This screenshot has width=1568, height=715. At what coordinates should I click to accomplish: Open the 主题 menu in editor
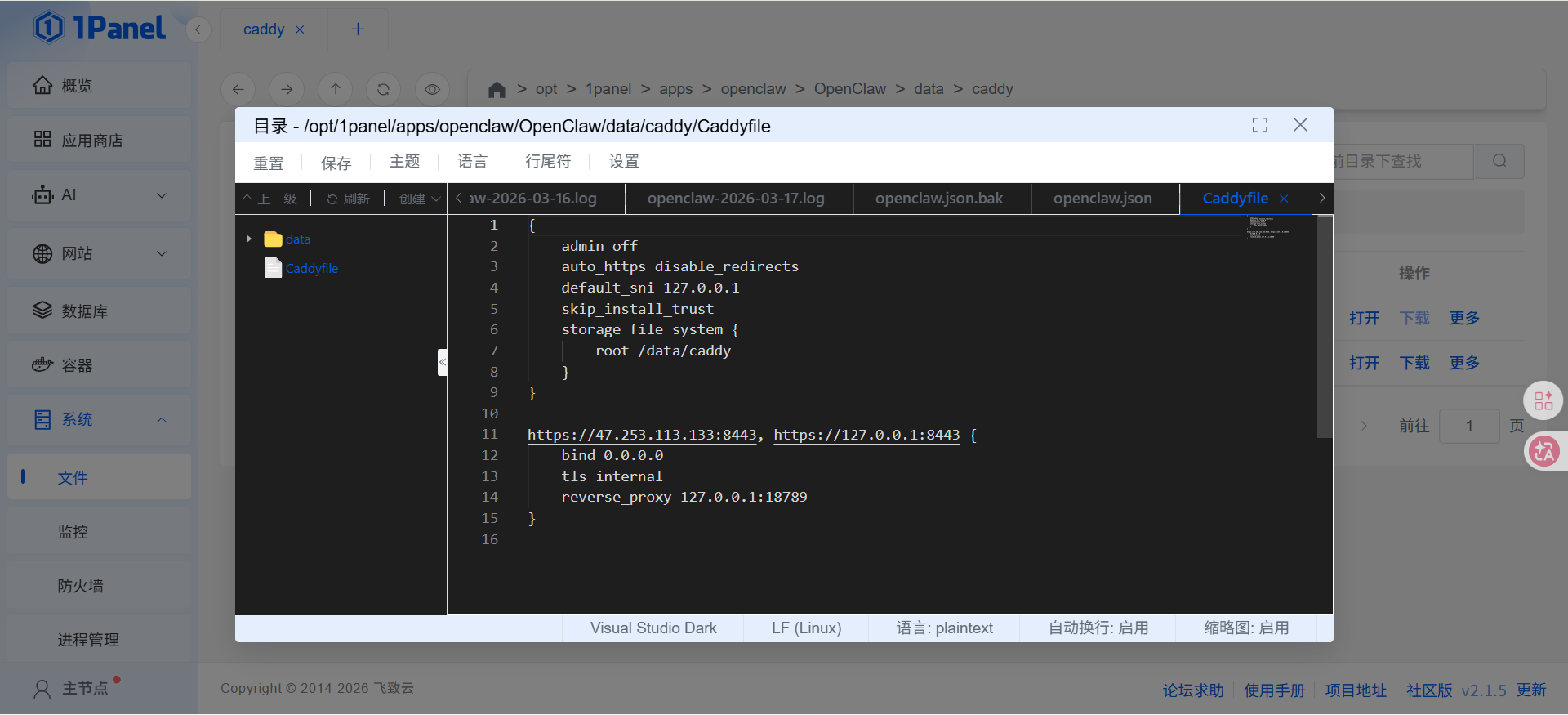point(404,162)
